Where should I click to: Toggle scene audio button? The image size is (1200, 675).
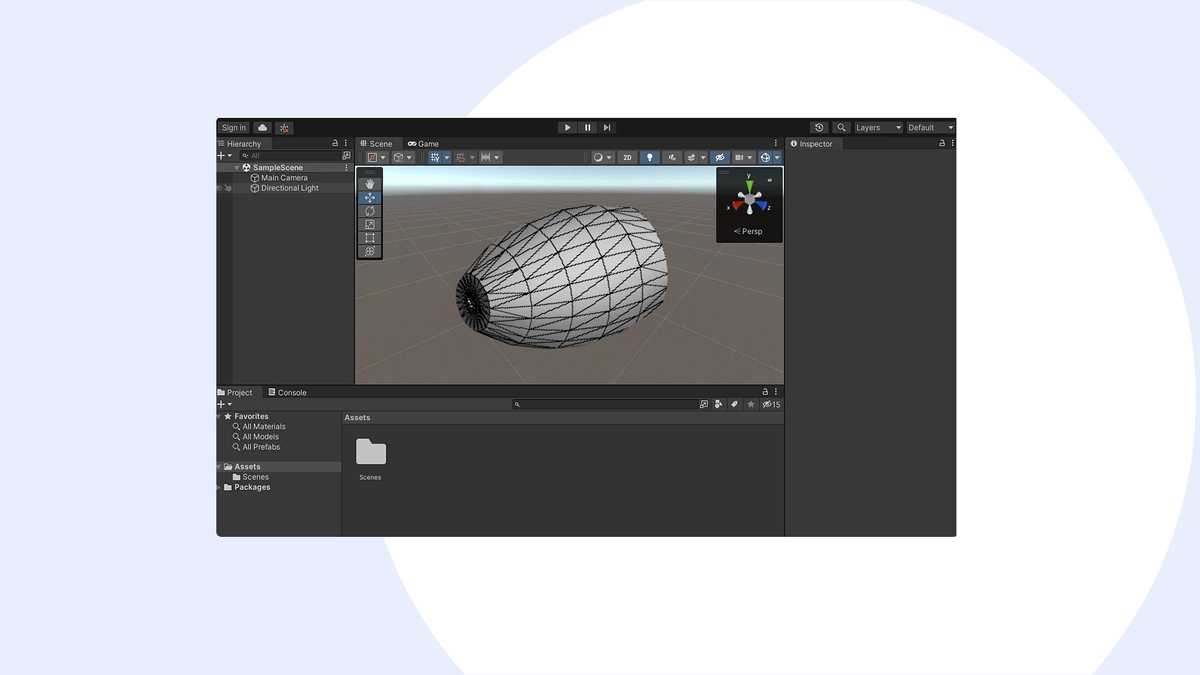(x=673, y=157)
